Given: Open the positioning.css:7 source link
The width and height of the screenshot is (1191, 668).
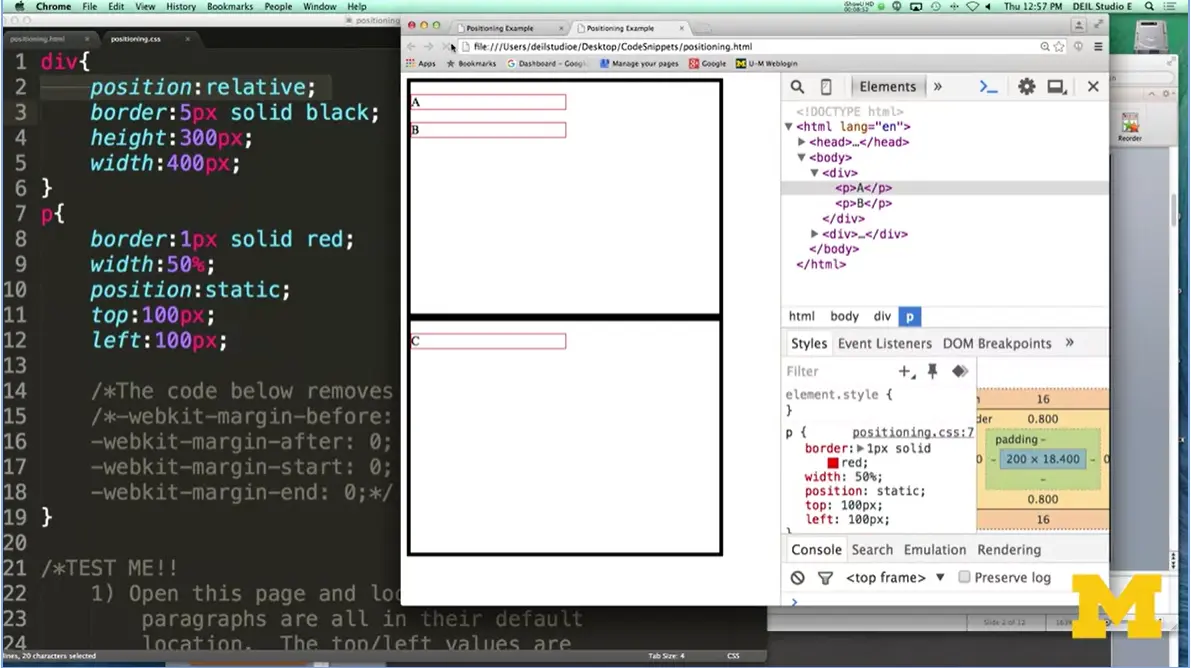Looking at the screenshot, I should click(912, 433).
